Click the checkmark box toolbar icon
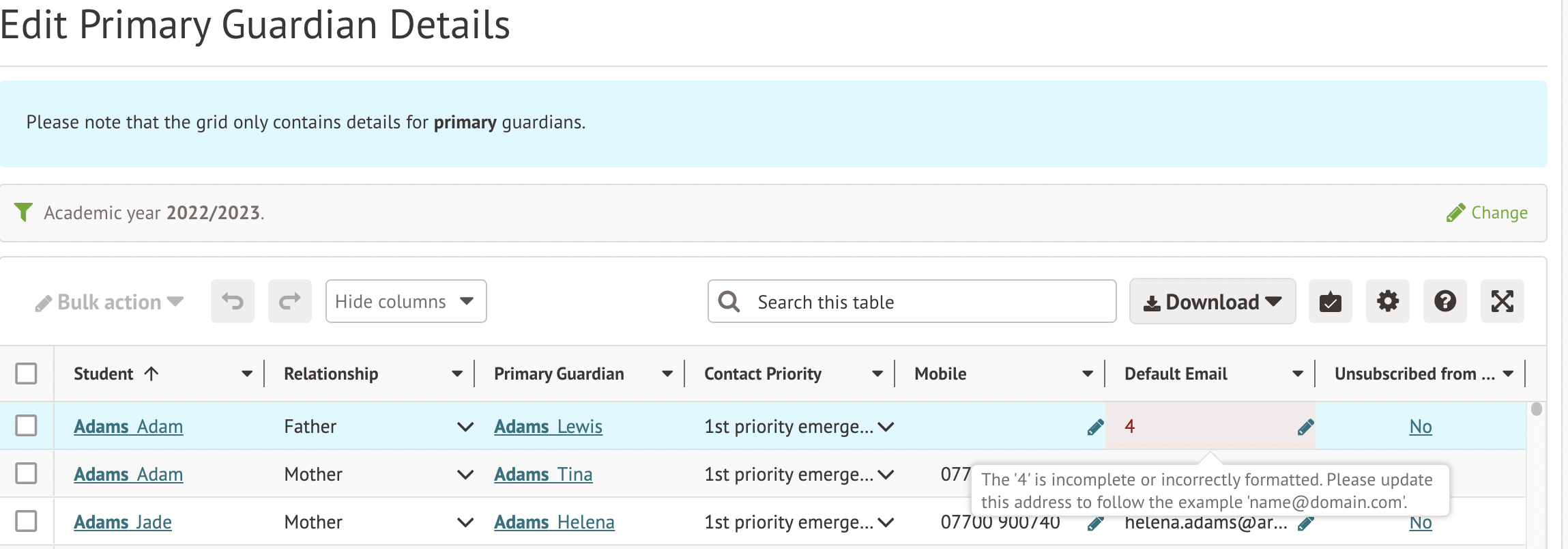The width and height of the screenshot is (1568, 549). pos(1330,301)
